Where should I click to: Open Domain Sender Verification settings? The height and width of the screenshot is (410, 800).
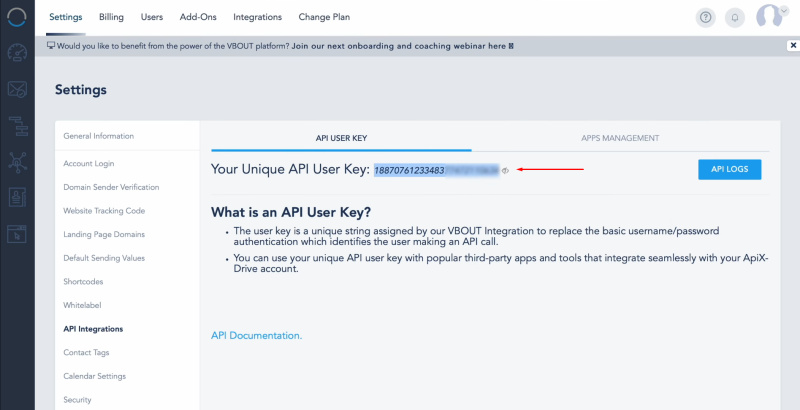tap(111, 187)
